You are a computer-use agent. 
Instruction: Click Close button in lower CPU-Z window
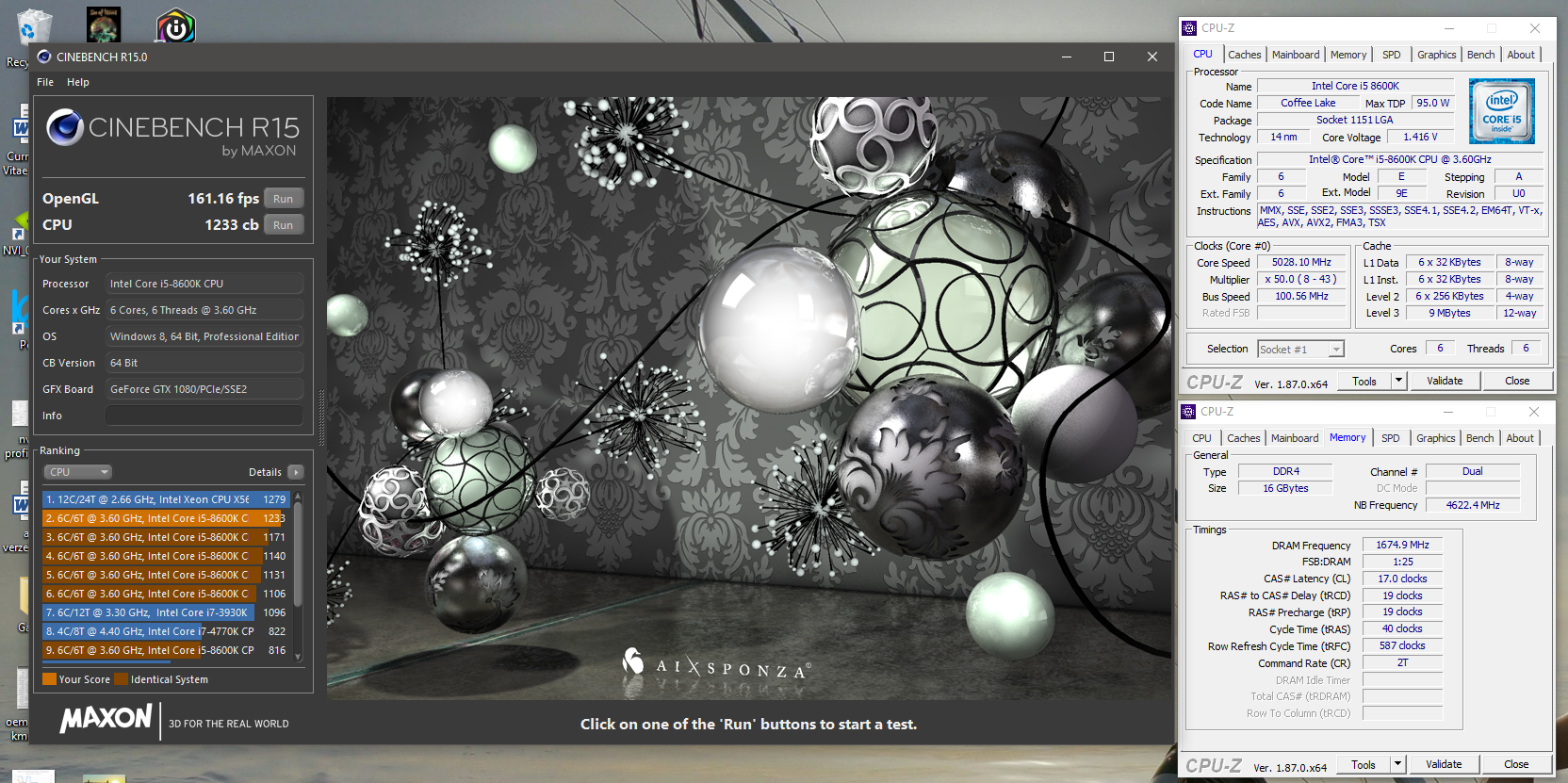(1516, 765)
